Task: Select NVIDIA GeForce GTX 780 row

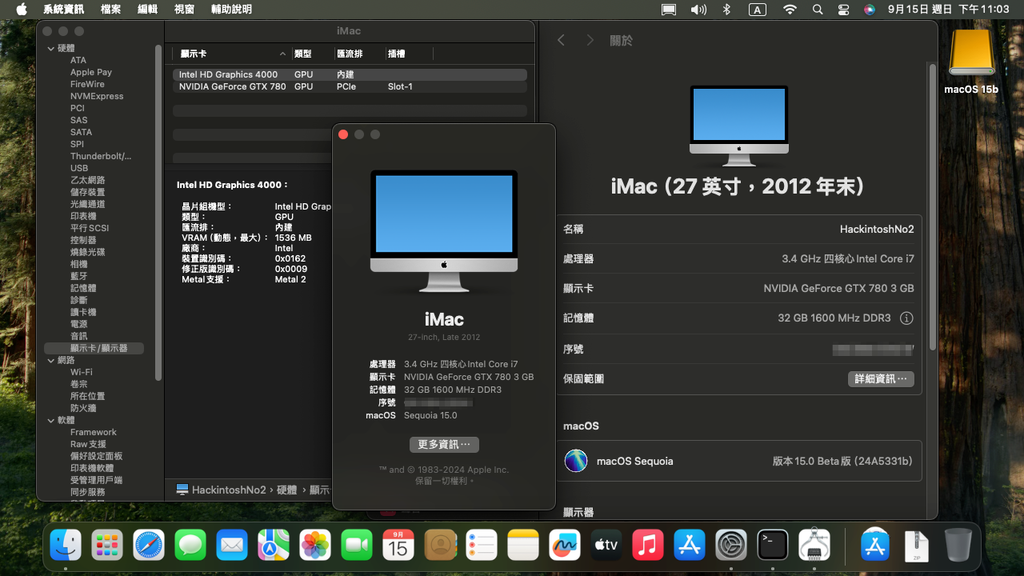Action: click(x=349, y=86)
